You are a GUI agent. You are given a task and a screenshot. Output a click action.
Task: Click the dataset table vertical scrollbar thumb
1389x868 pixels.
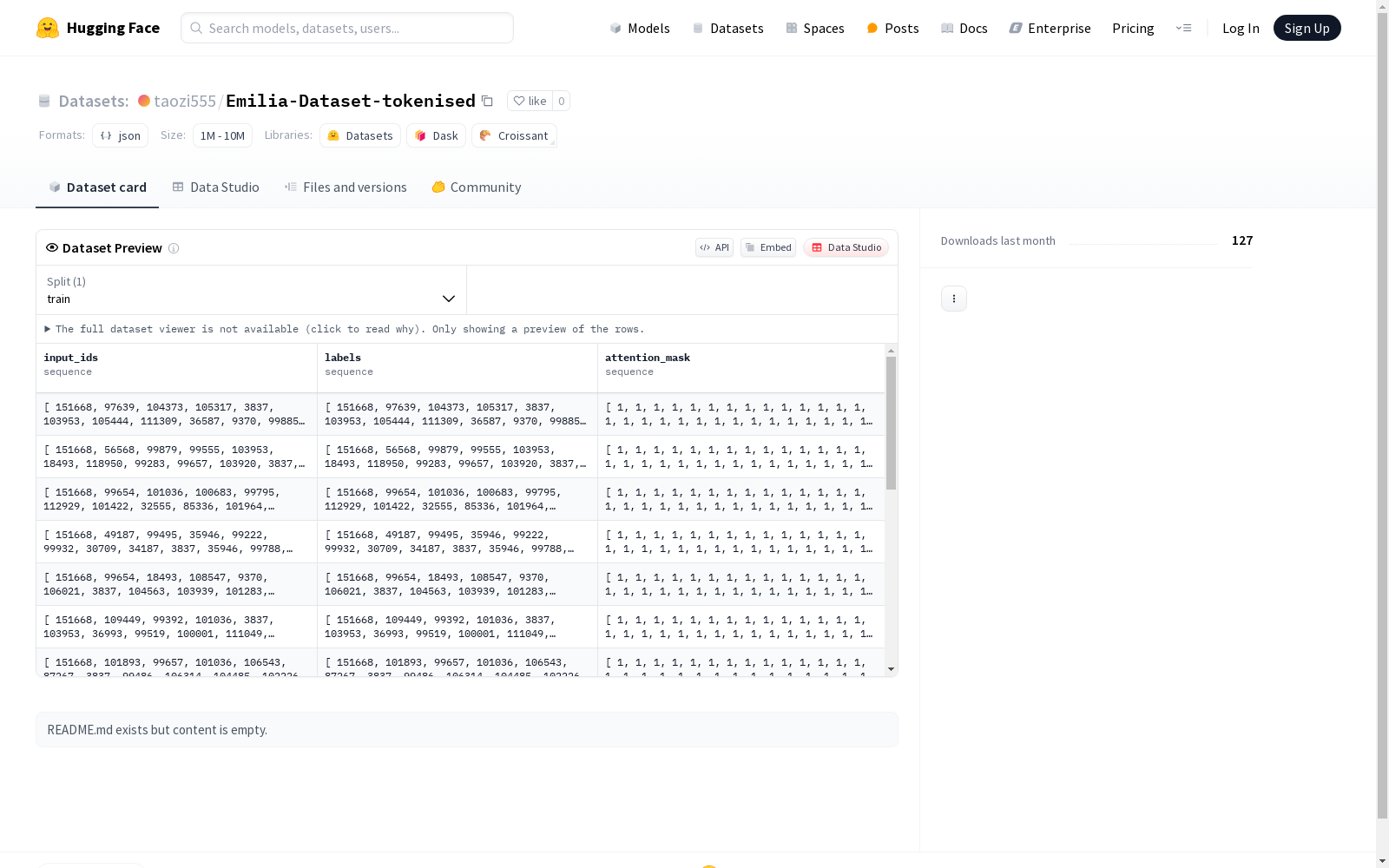[x=891, y=423]
